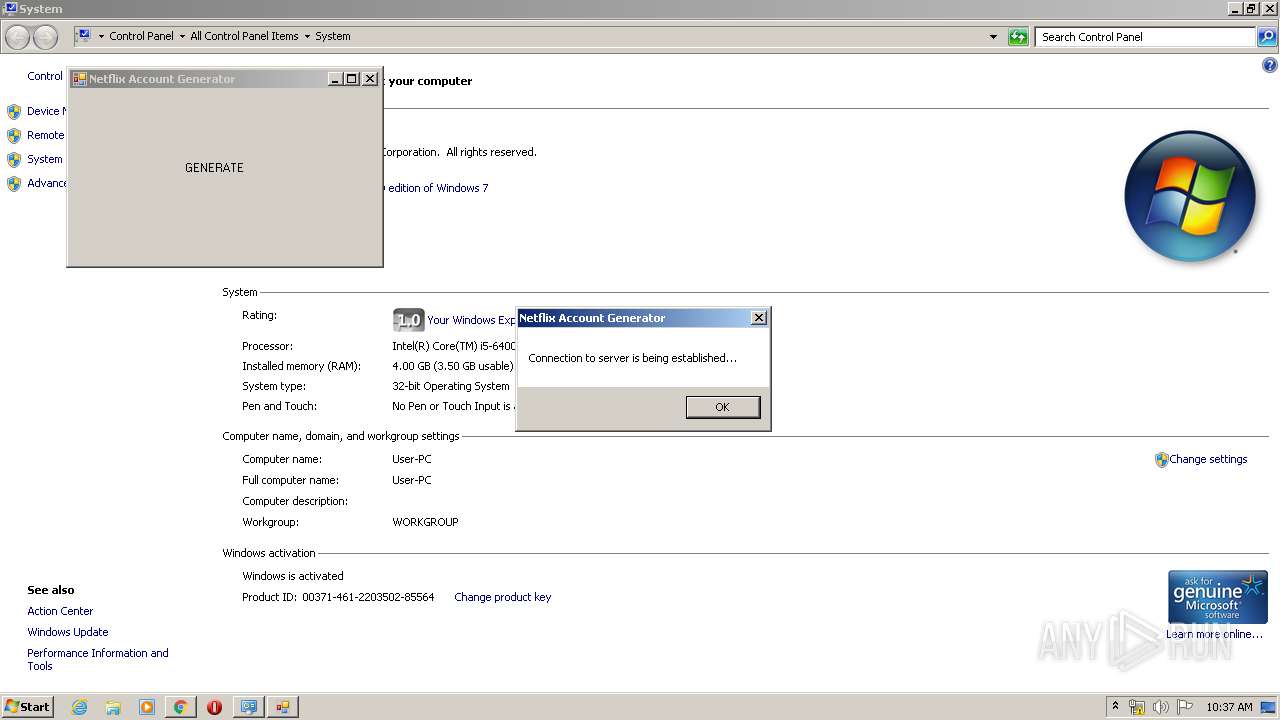Select All Control Panel Items breadcrumb
Screen dimensions: 1280x720
click(244, 36)
